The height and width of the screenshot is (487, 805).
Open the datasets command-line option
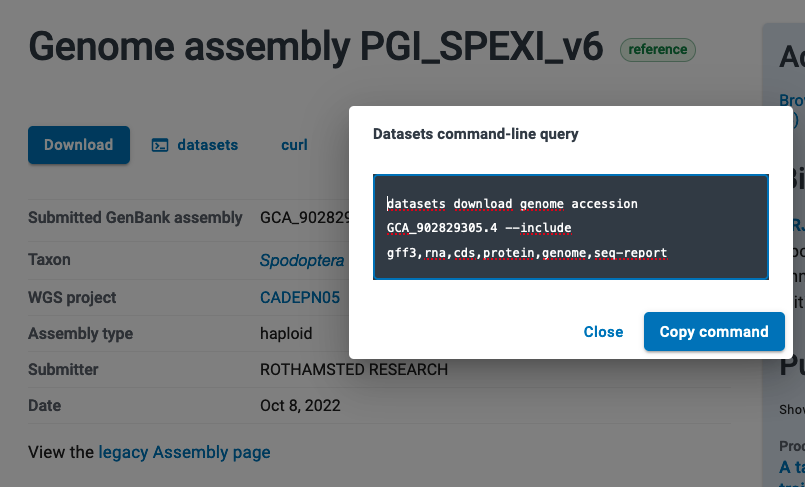[x=207, y=145]
